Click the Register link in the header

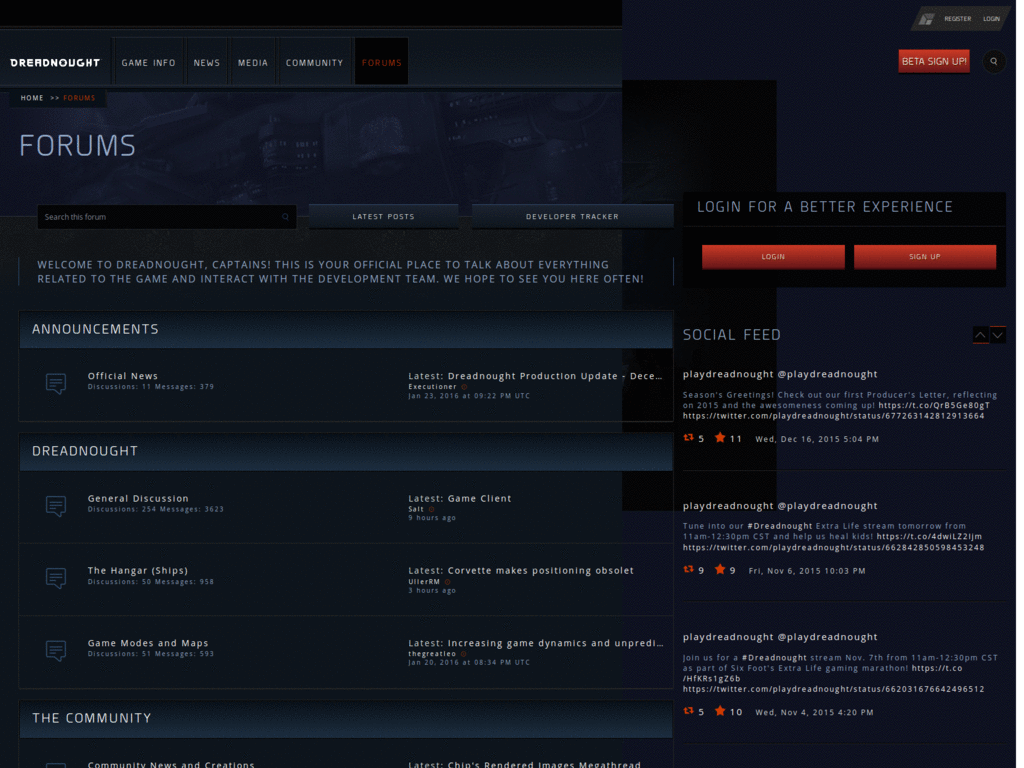coord(957,19)
